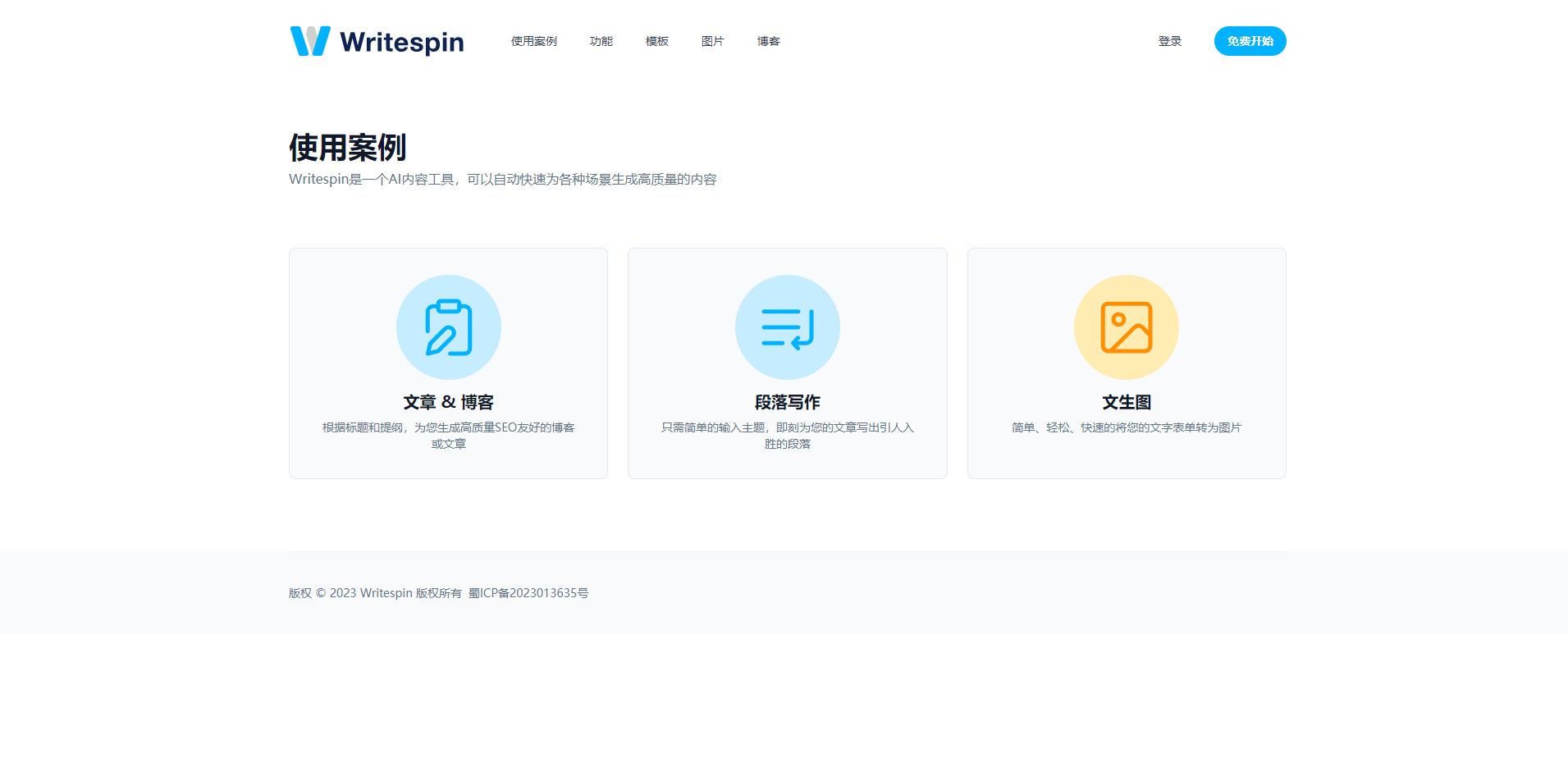Switch to the 图片 navigation tab
This screenshot has height=772, width=1568.
point(712,40)
